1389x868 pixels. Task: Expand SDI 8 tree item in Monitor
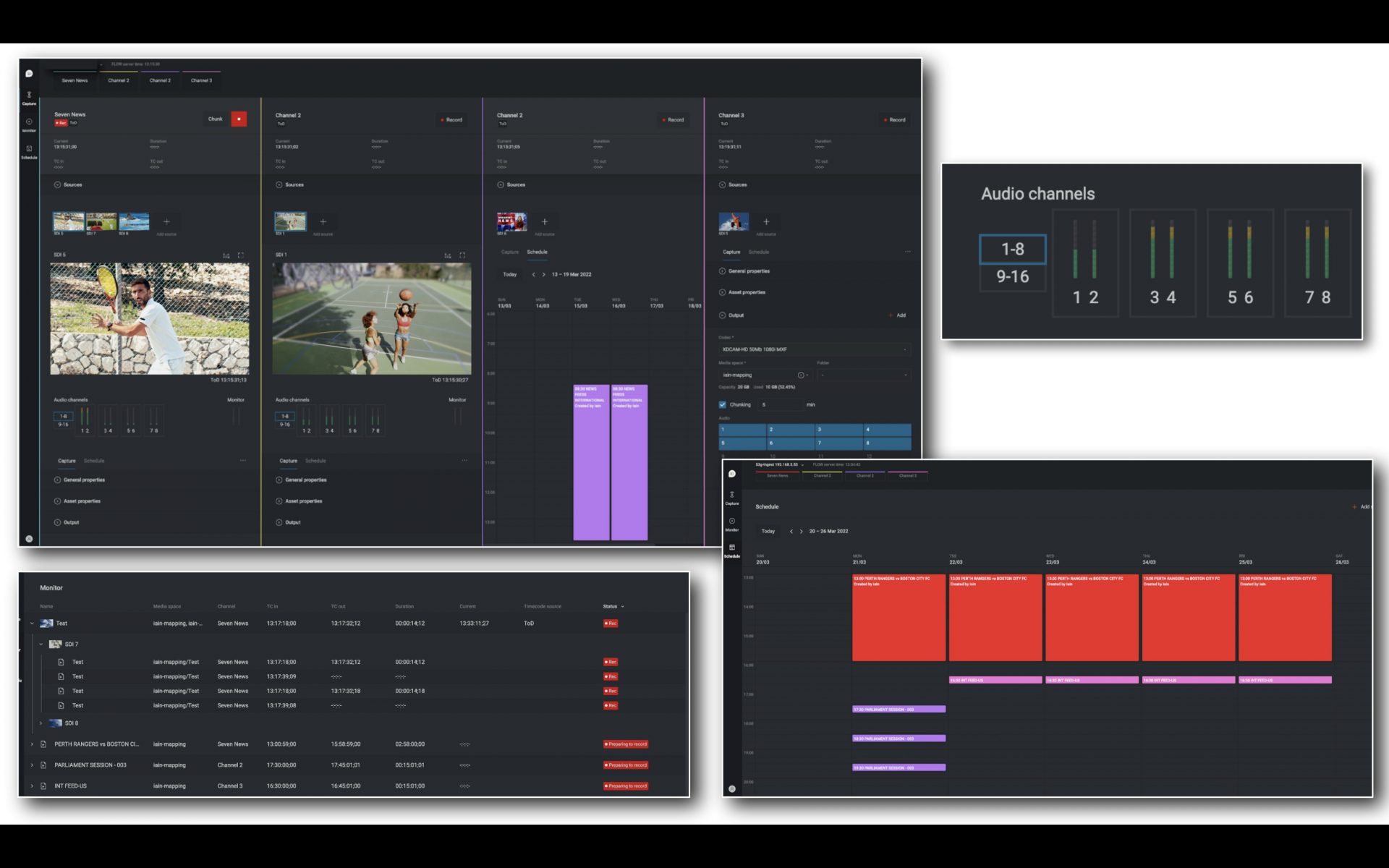(41, 723)
